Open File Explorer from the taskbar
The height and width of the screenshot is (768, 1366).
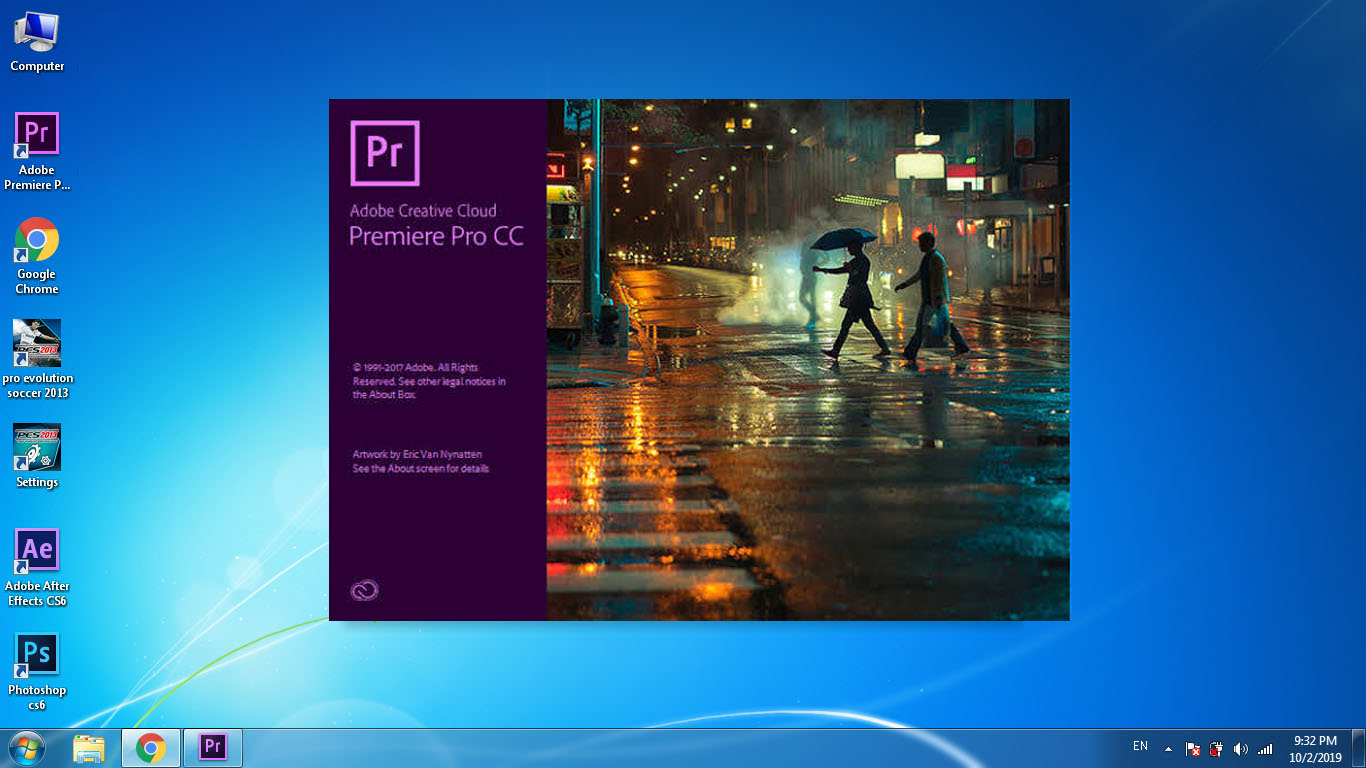click(x=89, y=748)
